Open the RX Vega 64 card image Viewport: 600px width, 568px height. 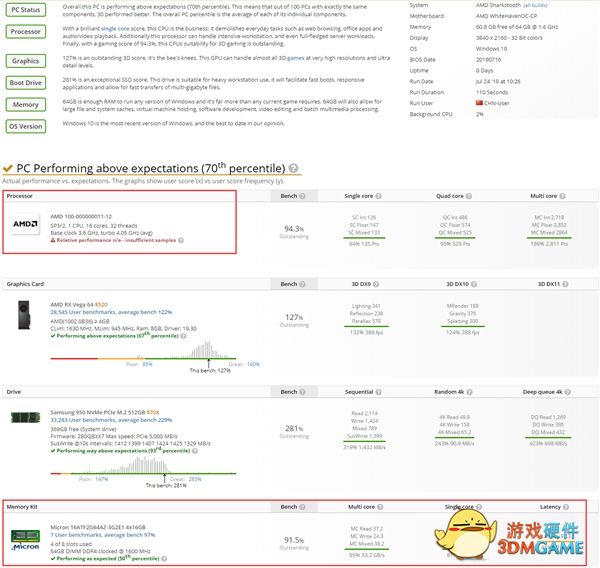click(x=24, y=315)
